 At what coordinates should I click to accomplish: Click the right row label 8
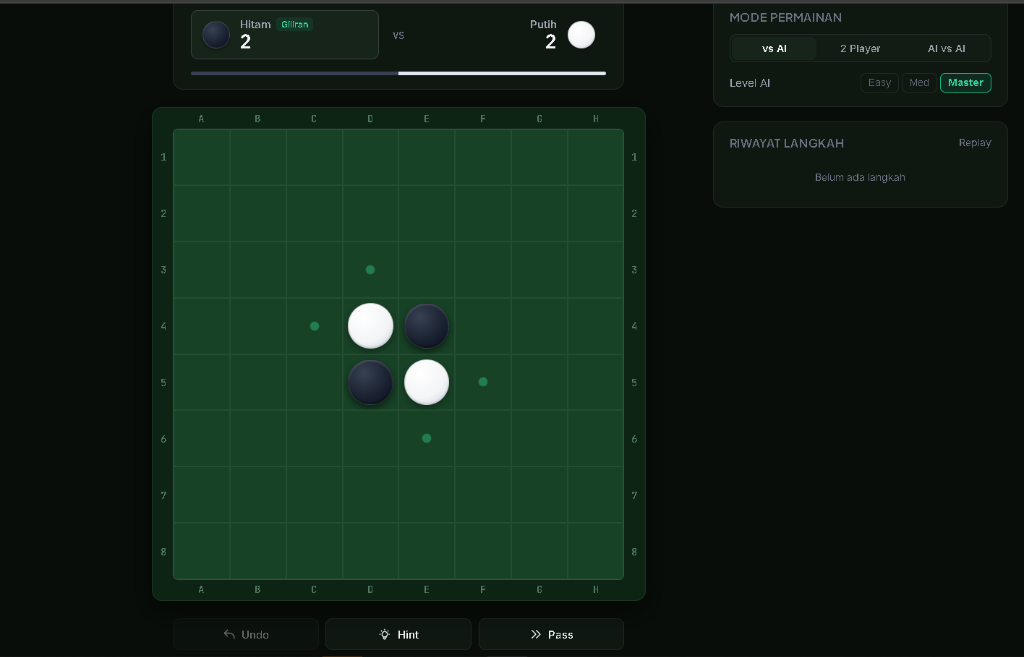point(634,551)
